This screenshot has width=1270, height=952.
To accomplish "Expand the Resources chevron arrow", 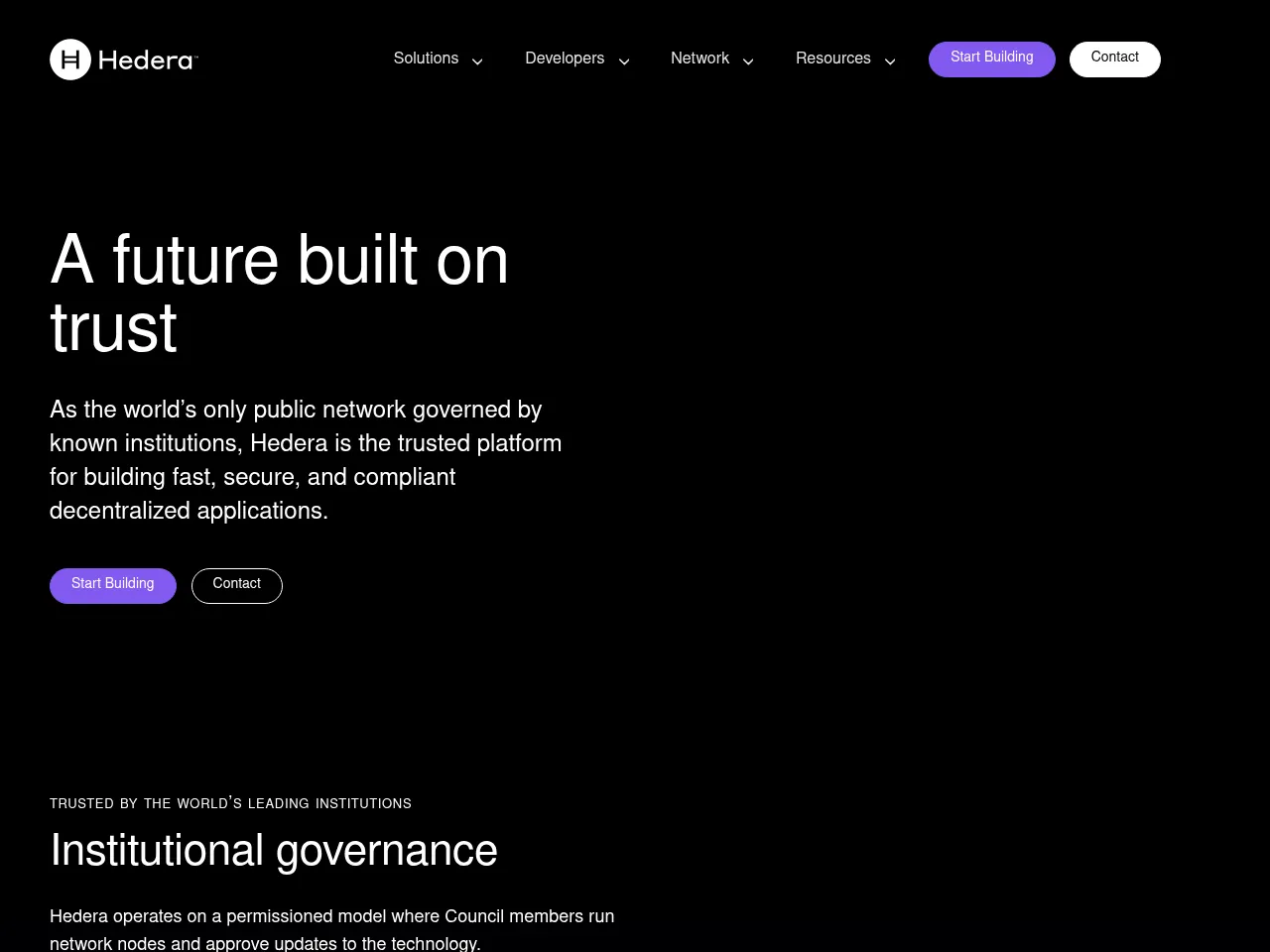I will (x=890, y=61).
